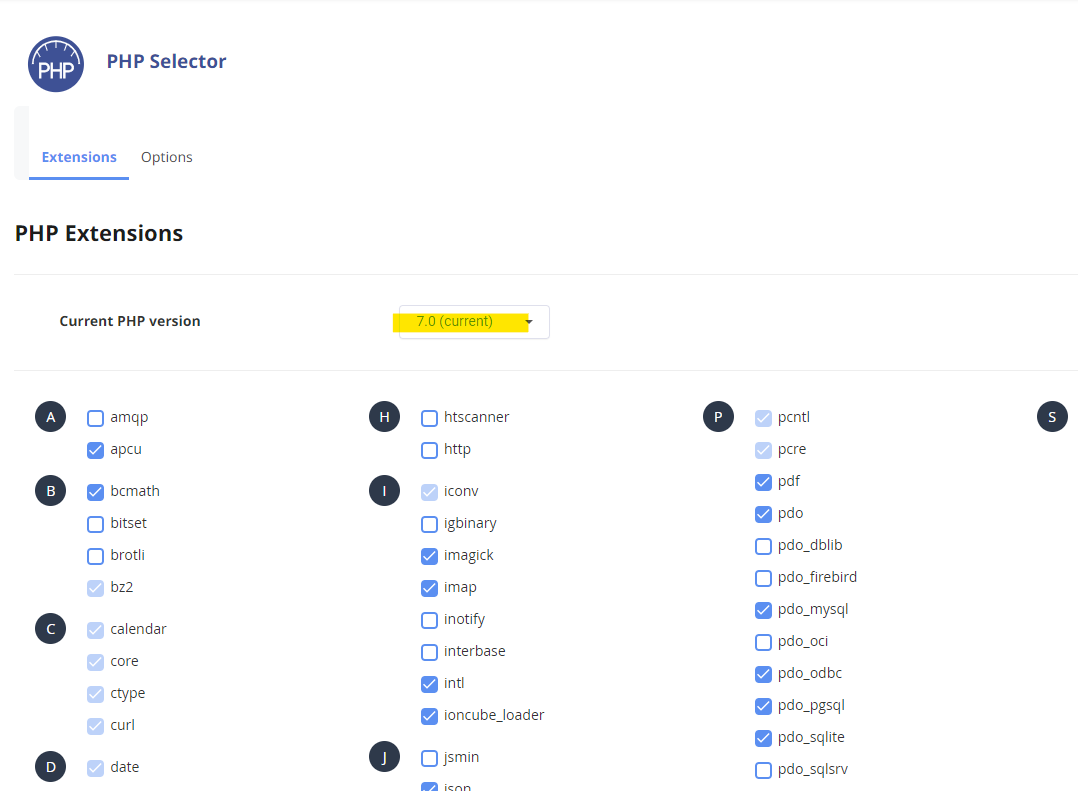Click the letter I group badge
The height and width of the screenshot is (791, 1078).
[x=384, y=491]
